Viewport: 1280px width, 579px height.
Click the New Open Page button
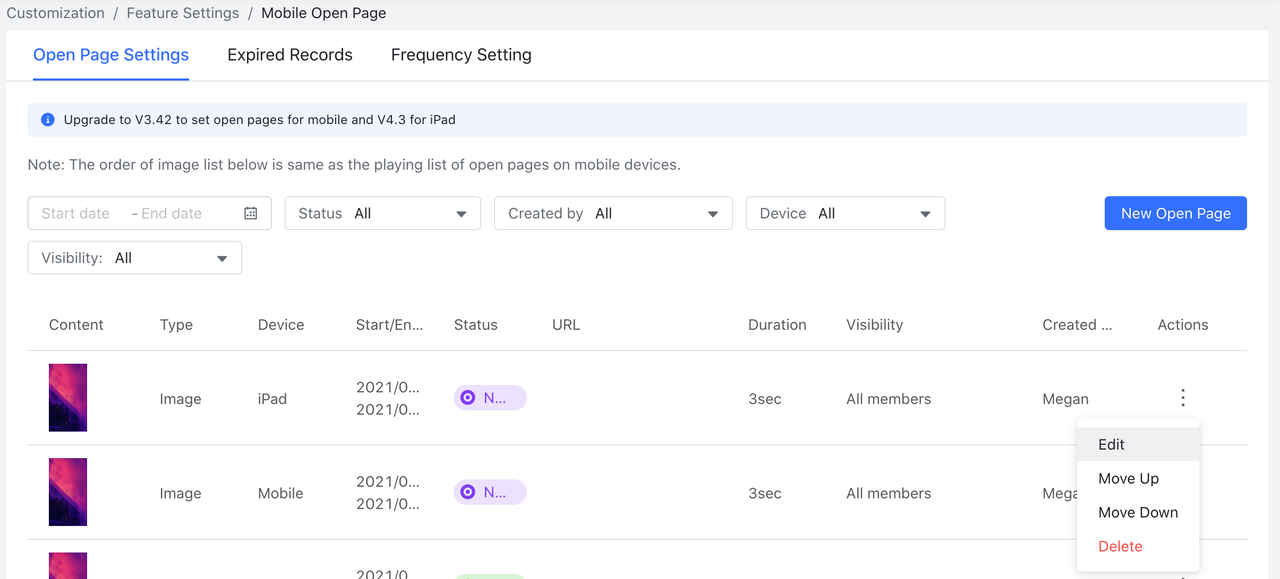tap(1175, 213)
